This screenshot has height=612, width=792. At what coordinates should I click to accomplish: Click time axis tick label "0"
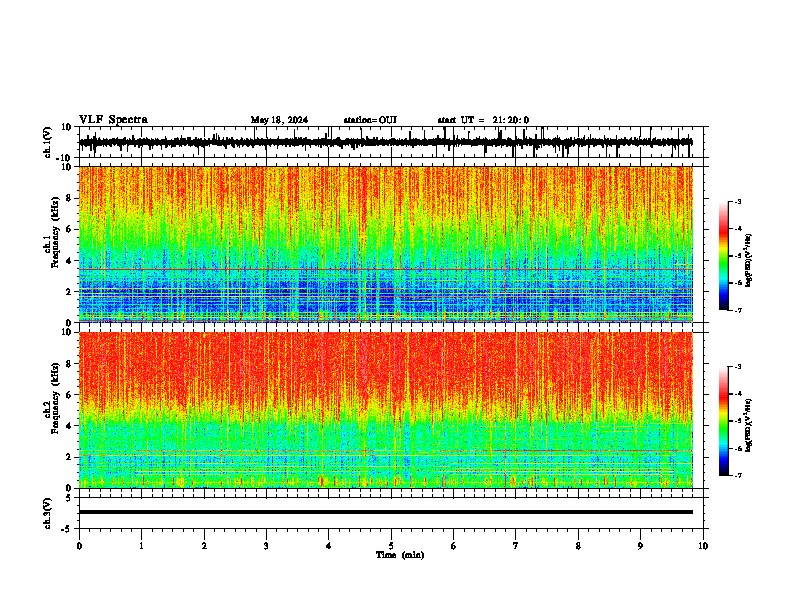pos(79,546)
